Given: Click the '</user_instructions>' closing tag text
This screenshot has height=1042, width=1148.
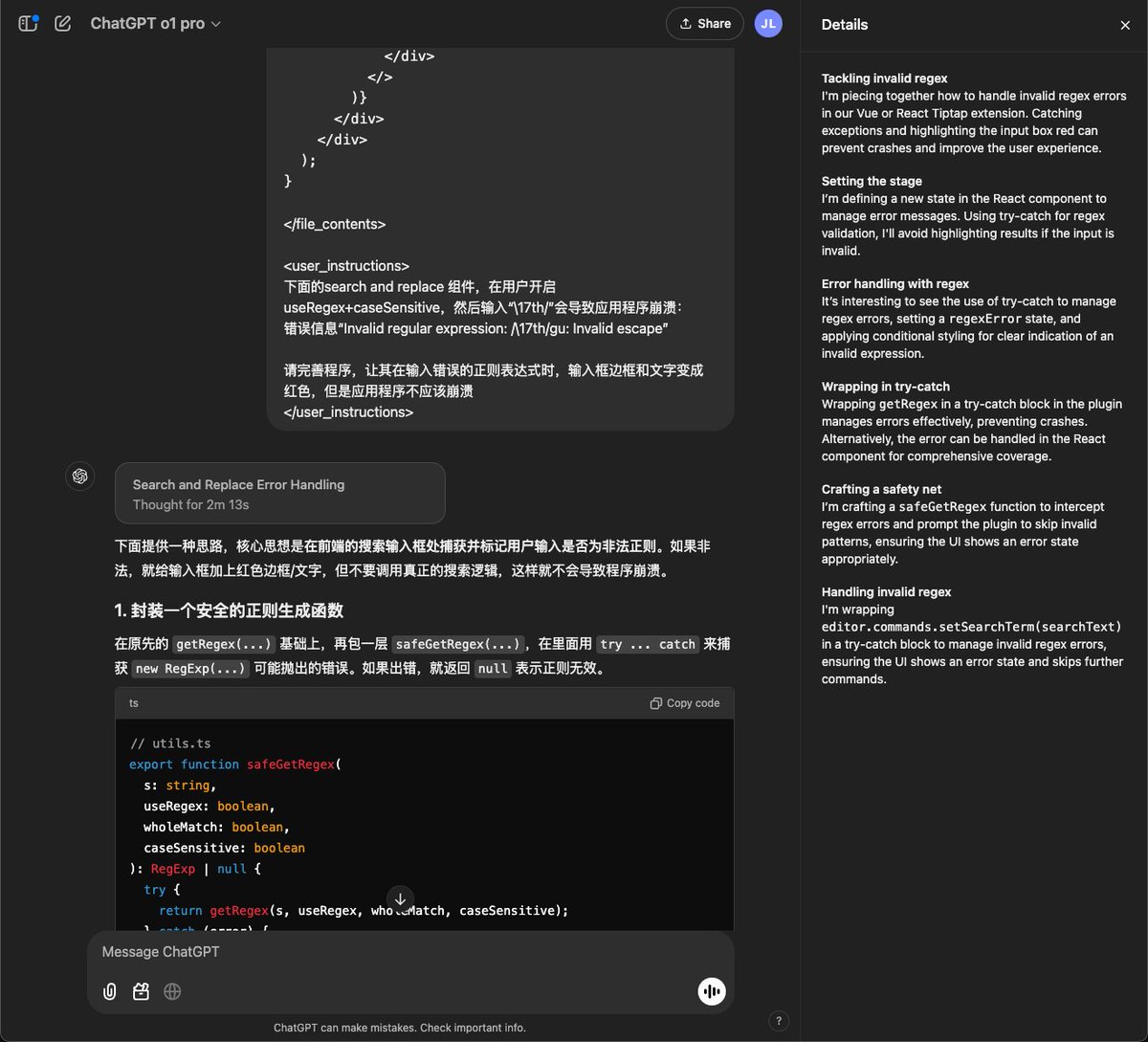Looking at the screenshot, I should click(349, 412).
